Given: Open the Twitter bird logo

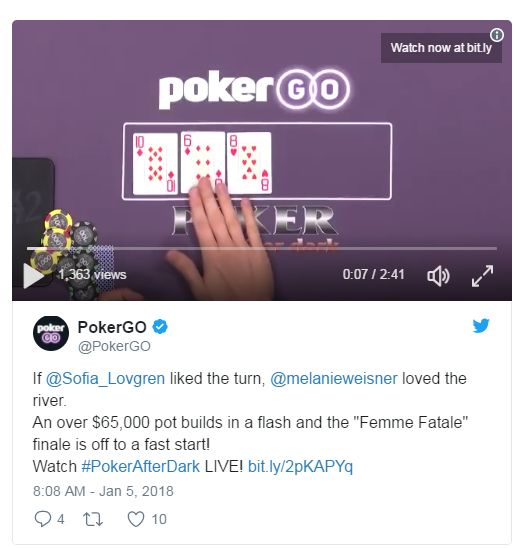Looking at the screenshot, I should point(481,326).
